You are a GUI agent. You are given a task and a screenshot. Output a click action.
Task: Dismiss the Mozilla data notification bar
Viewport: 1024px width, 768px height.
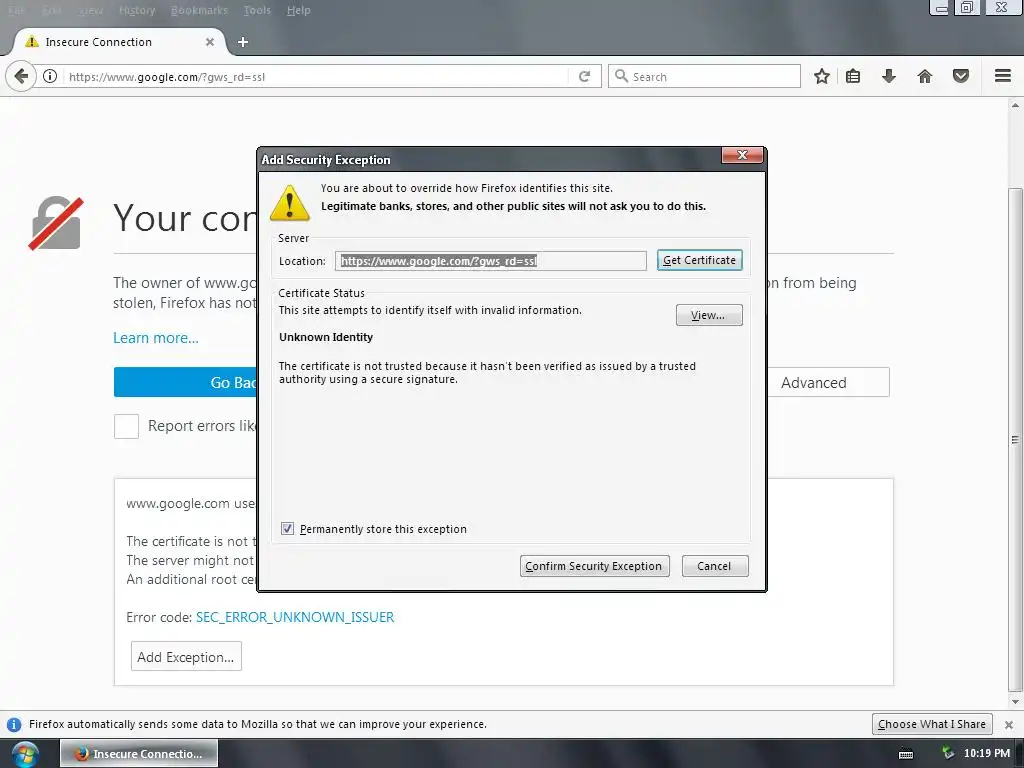[1009, 725]
